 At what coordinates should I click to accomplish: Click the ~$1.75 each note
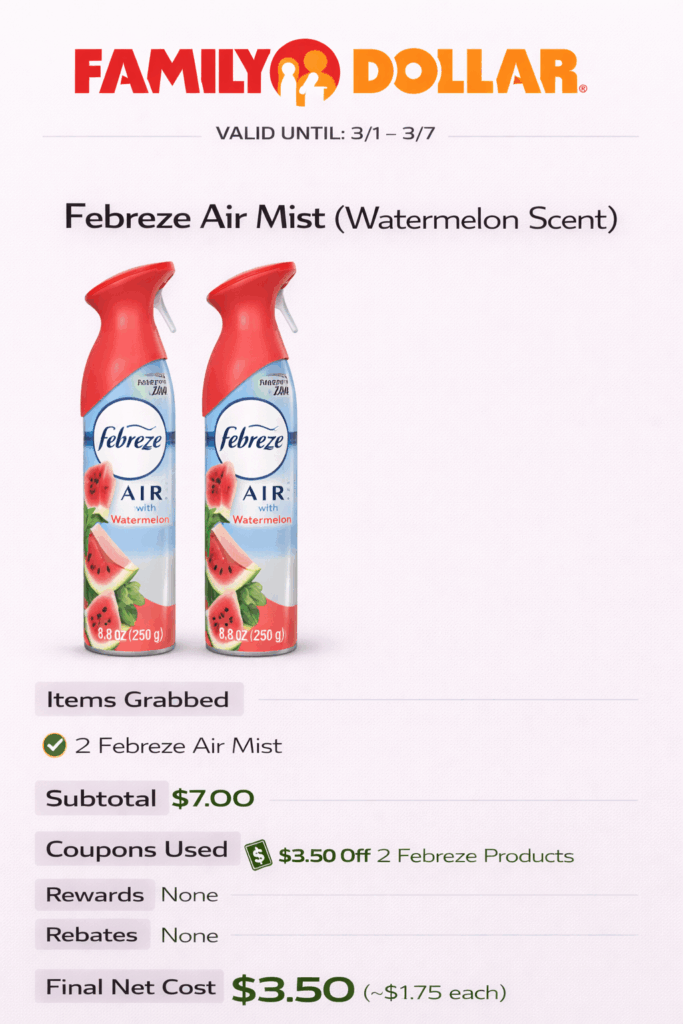tap(435, 992)
